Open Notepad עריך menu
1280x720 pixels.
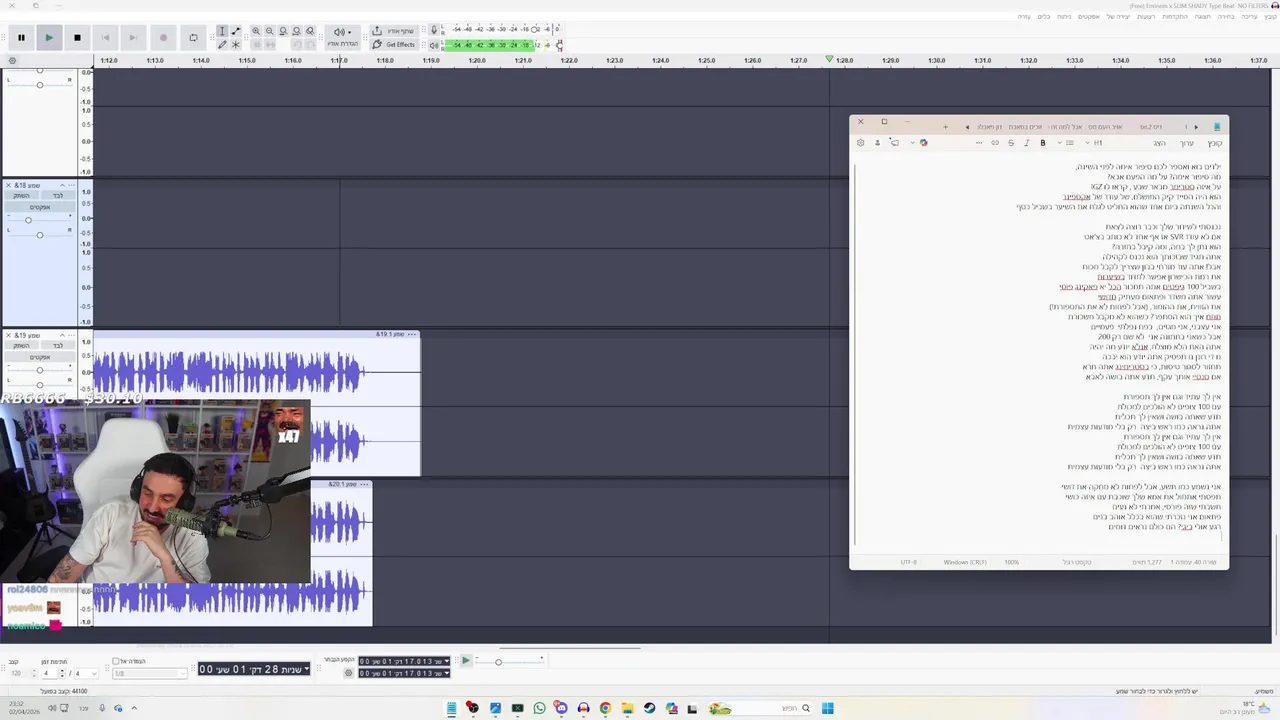point(1186,143)
